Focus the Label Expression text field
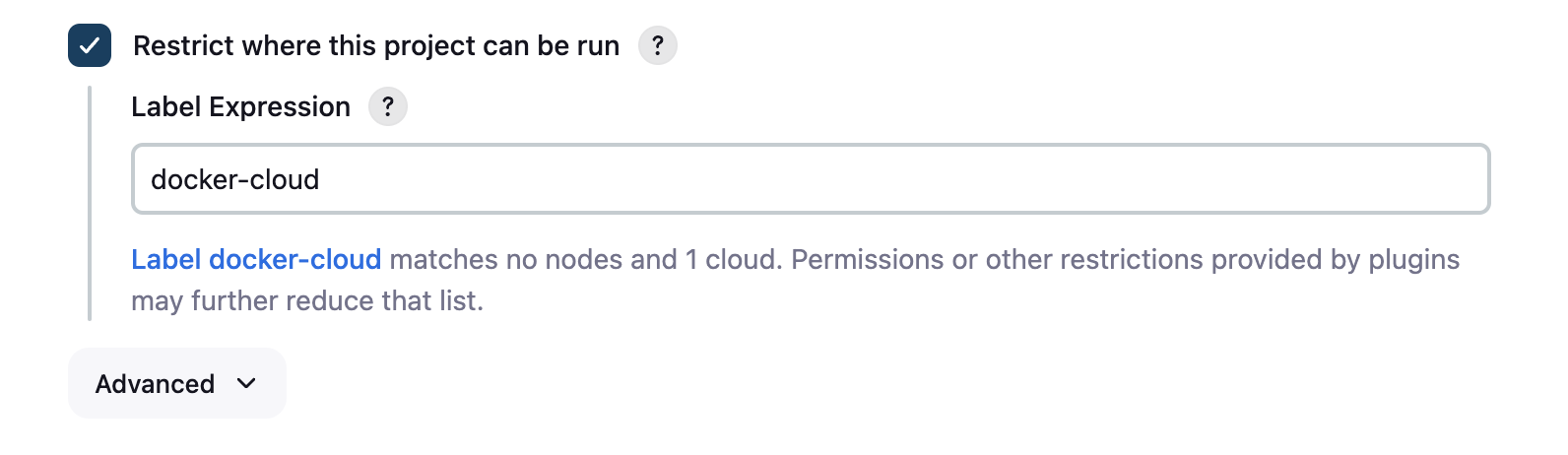The width and height of the screenshot is (1568, 455). pyautogui.click(x=810, y=179)
